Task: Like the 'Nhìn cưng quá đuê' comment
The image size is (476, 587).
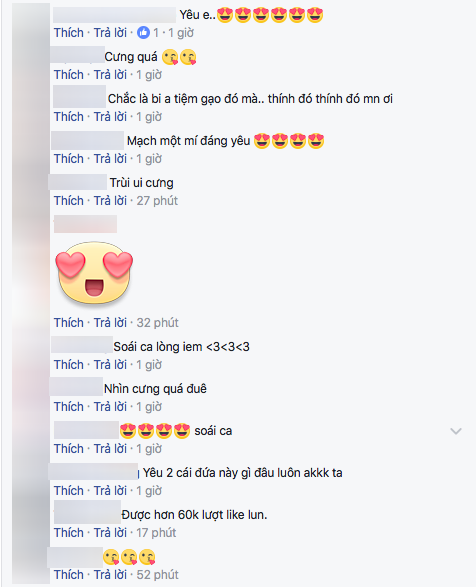Action: coord(69,406)
